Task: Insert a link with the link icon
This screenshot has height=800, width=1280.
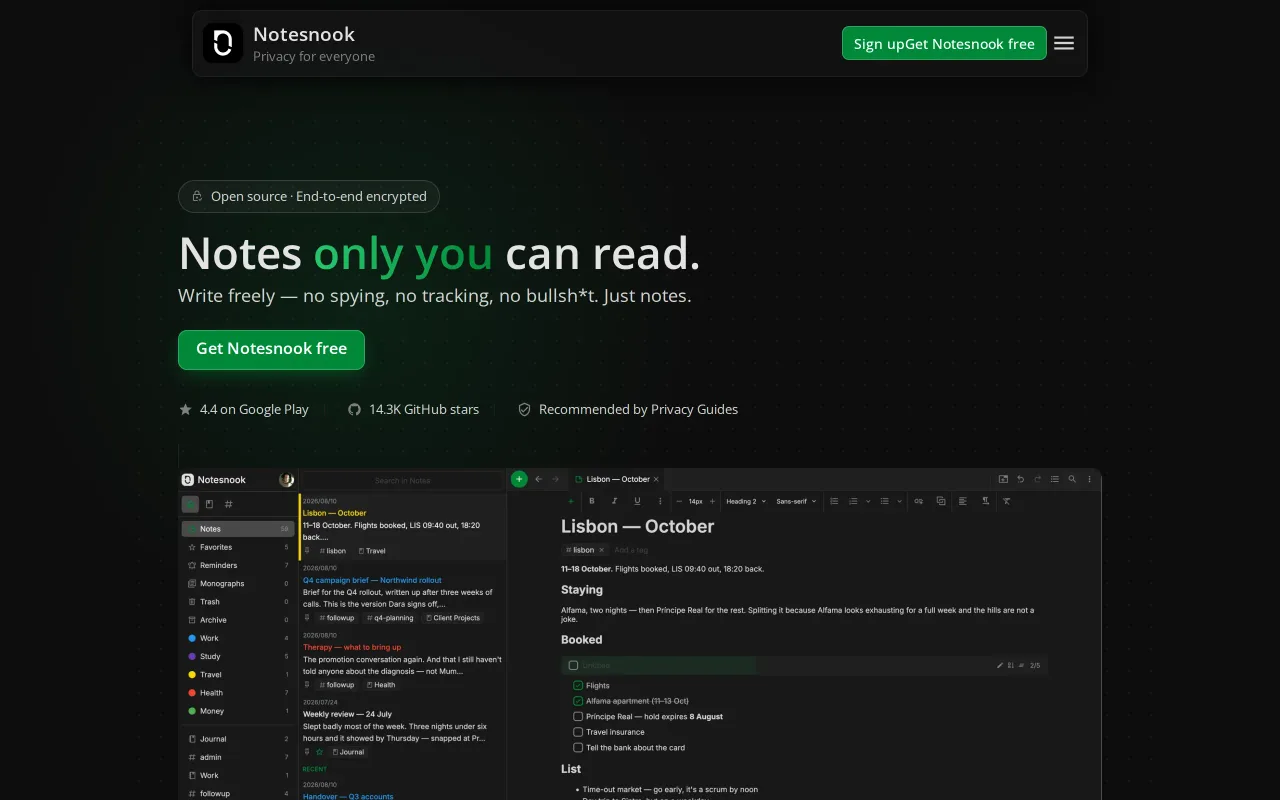Action: click(x=918, y=501)
